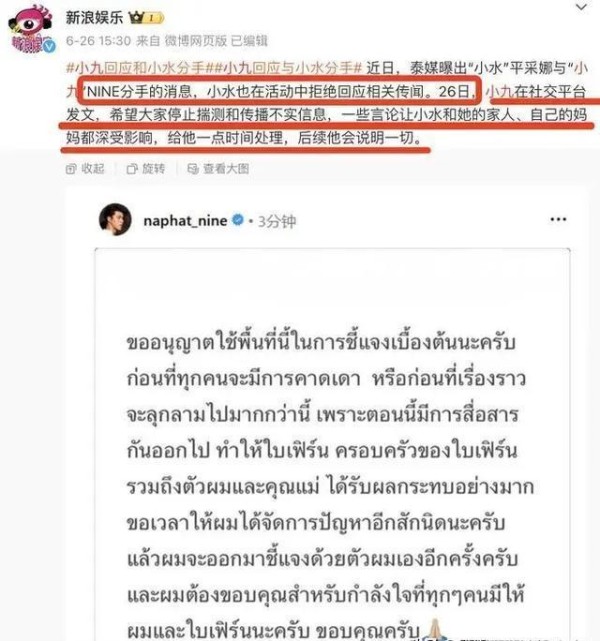Viewport: 600px width, 641px height.
Task: Collapse the image with 收起
Action: pyautogui.click(x=85, y=168)
